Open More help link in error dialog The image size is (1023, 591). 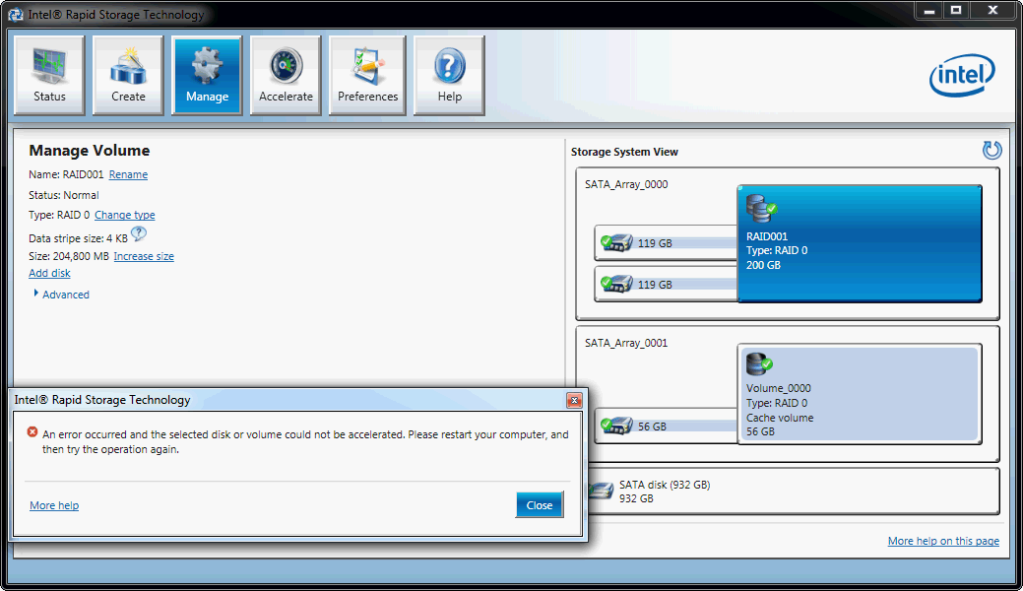pos(54,506)
